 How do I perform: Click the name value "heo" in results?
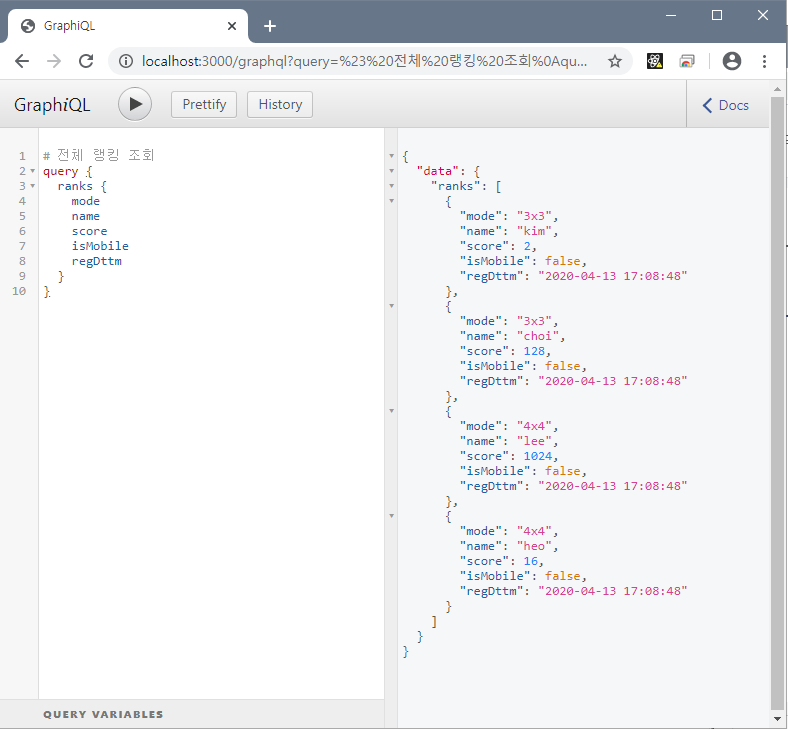[534, 546]
